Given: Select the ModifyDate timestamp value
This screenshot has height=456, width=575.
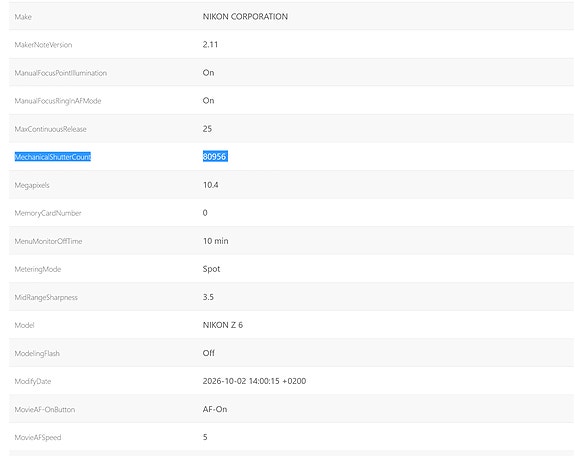Looking at the screenshot, I should point(254,381).
